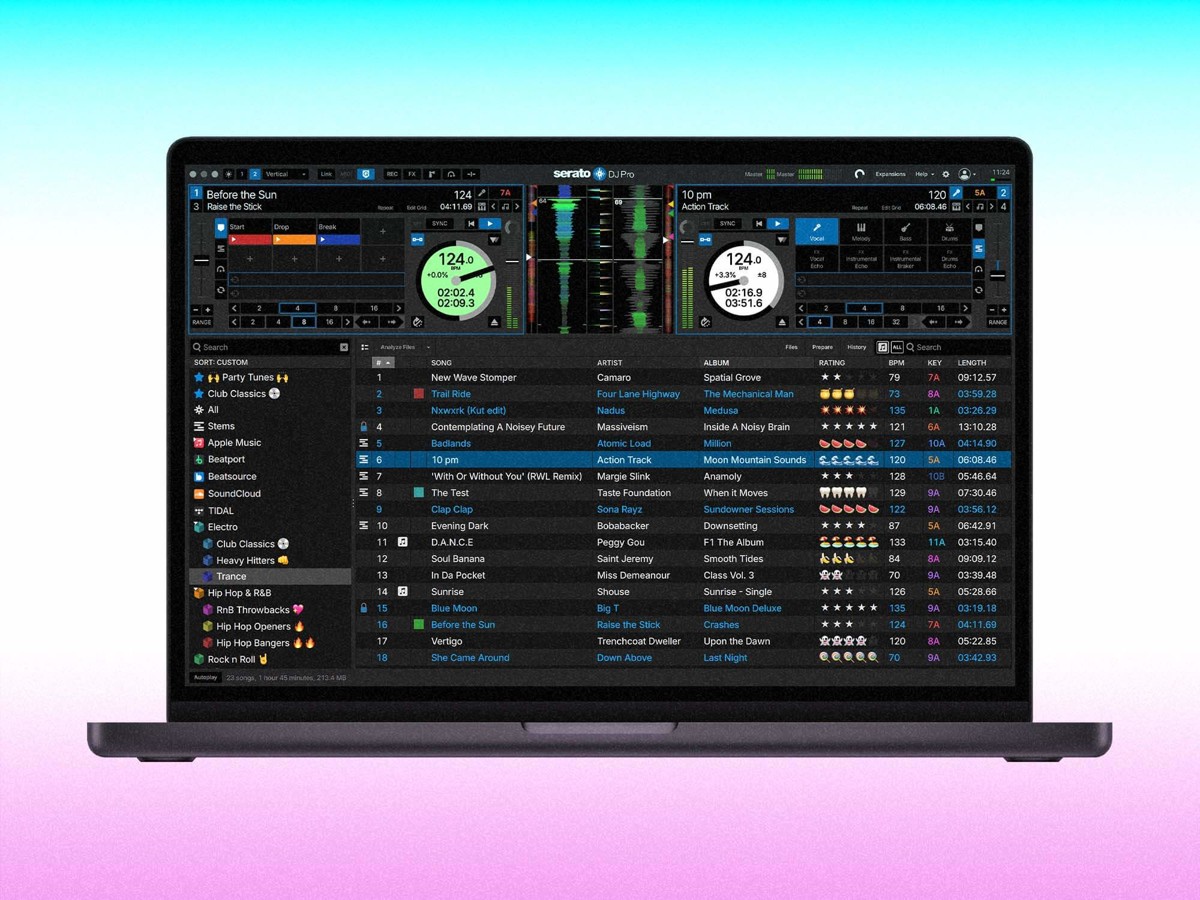Screen dimensions: 1200x900
Task: Click the Autoplay button
Action: tap(205, 677)
